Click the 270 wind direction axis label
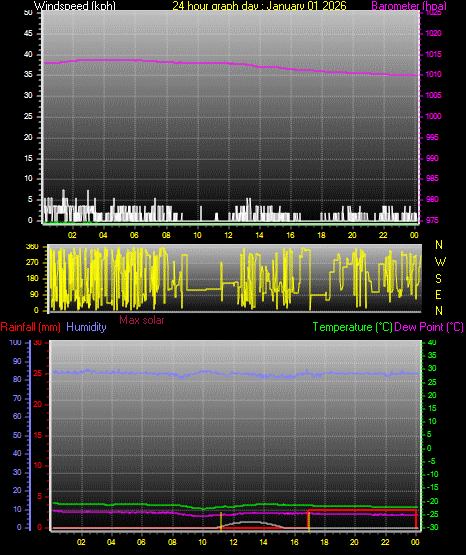 tap(32, 263)
